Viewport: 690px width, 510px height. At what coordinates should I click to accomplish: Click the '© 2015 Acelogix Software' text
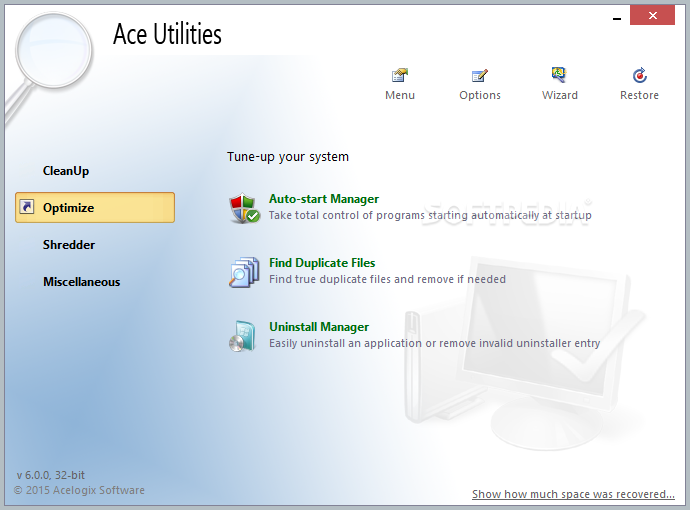click(79, 490)
